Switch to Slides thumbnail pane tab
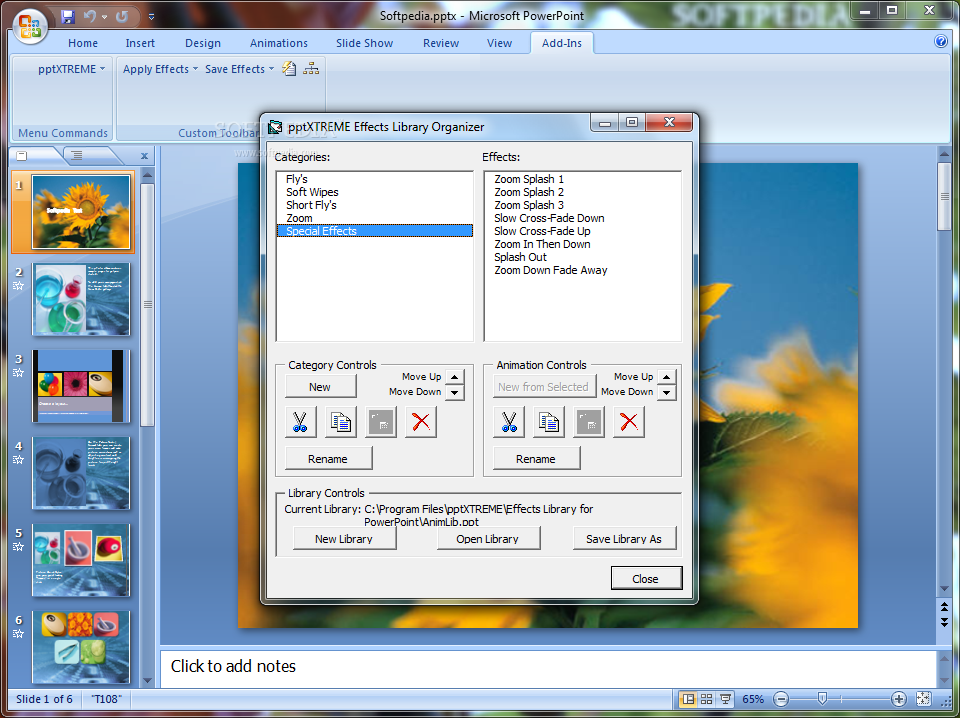Screen dimensions: 960x718 (x=23, y=155)
